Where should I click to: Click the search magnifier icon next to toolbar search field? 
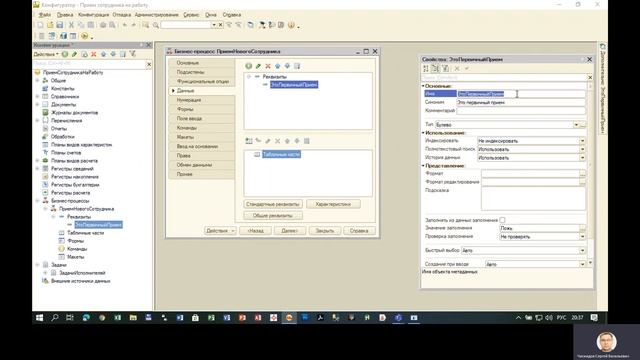(x=156, y=25)
